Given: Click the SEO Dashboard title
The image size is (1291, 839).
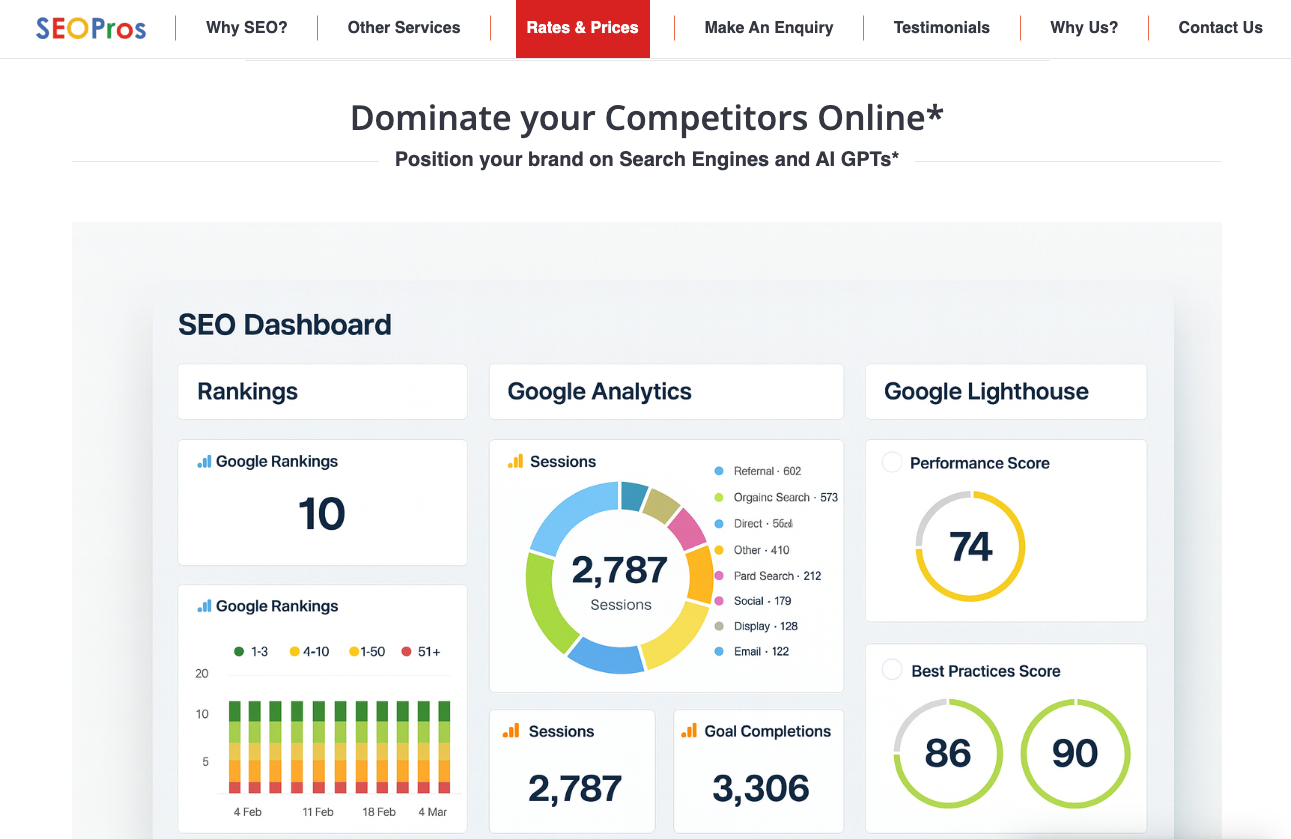Looking at the screenshot, I should [x=285, y=325].
